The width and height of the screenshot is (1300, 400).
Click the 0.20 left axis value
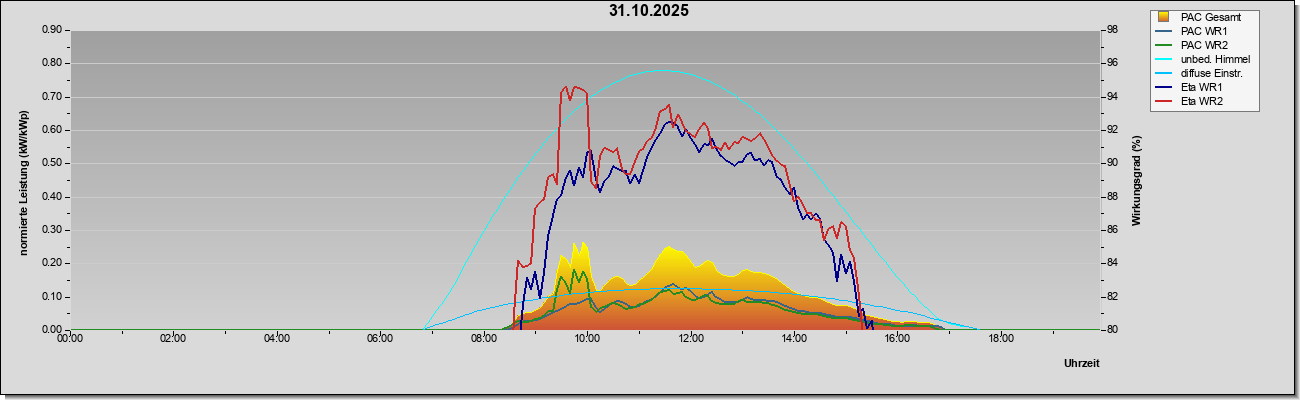[x=53, y=263]
